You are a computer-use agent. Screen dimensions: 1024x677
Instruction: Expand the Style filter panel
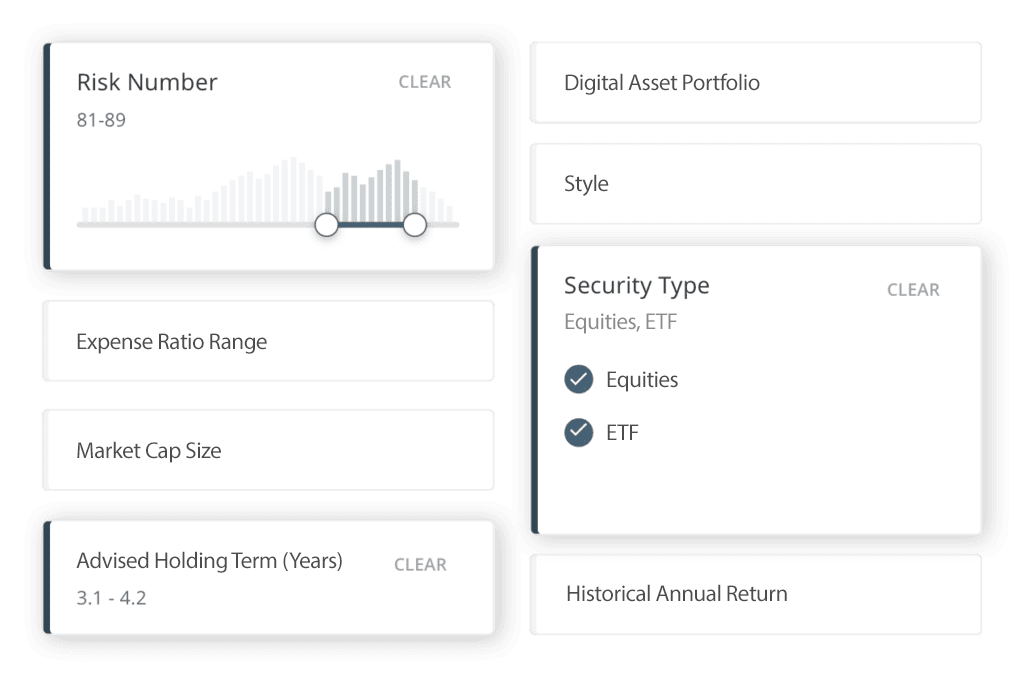click(756, 184)
